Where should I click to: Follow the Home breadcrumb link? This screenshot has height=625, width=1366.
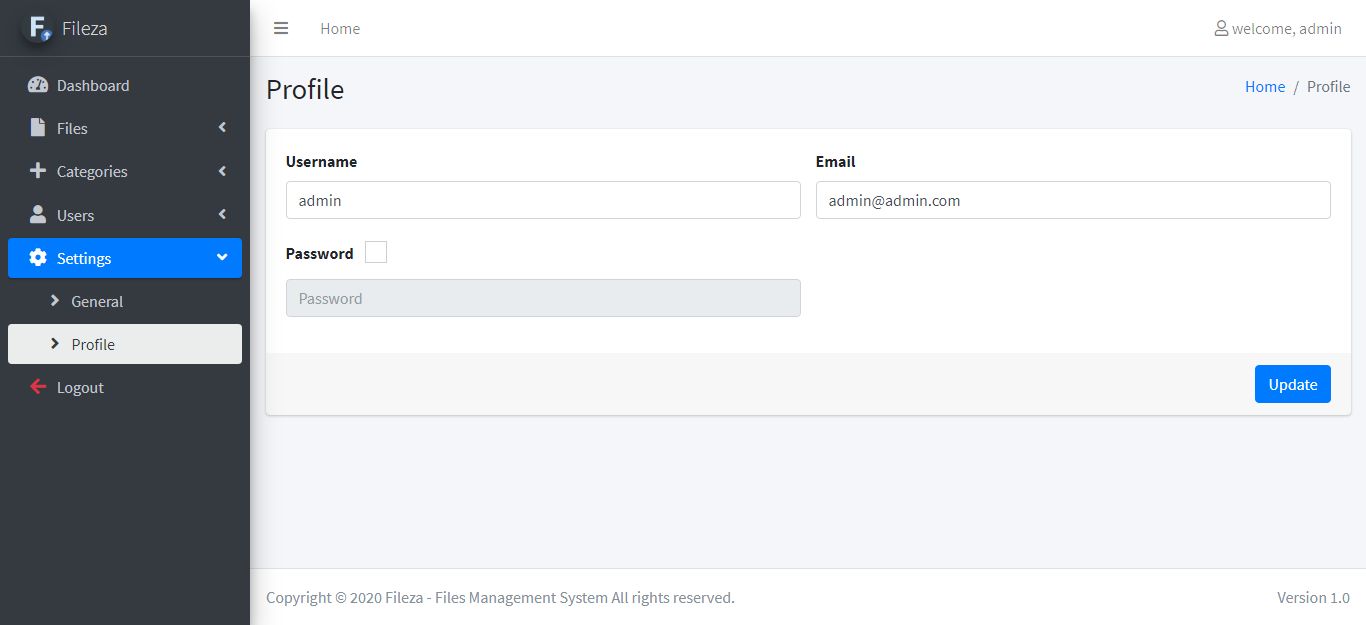1264,87
